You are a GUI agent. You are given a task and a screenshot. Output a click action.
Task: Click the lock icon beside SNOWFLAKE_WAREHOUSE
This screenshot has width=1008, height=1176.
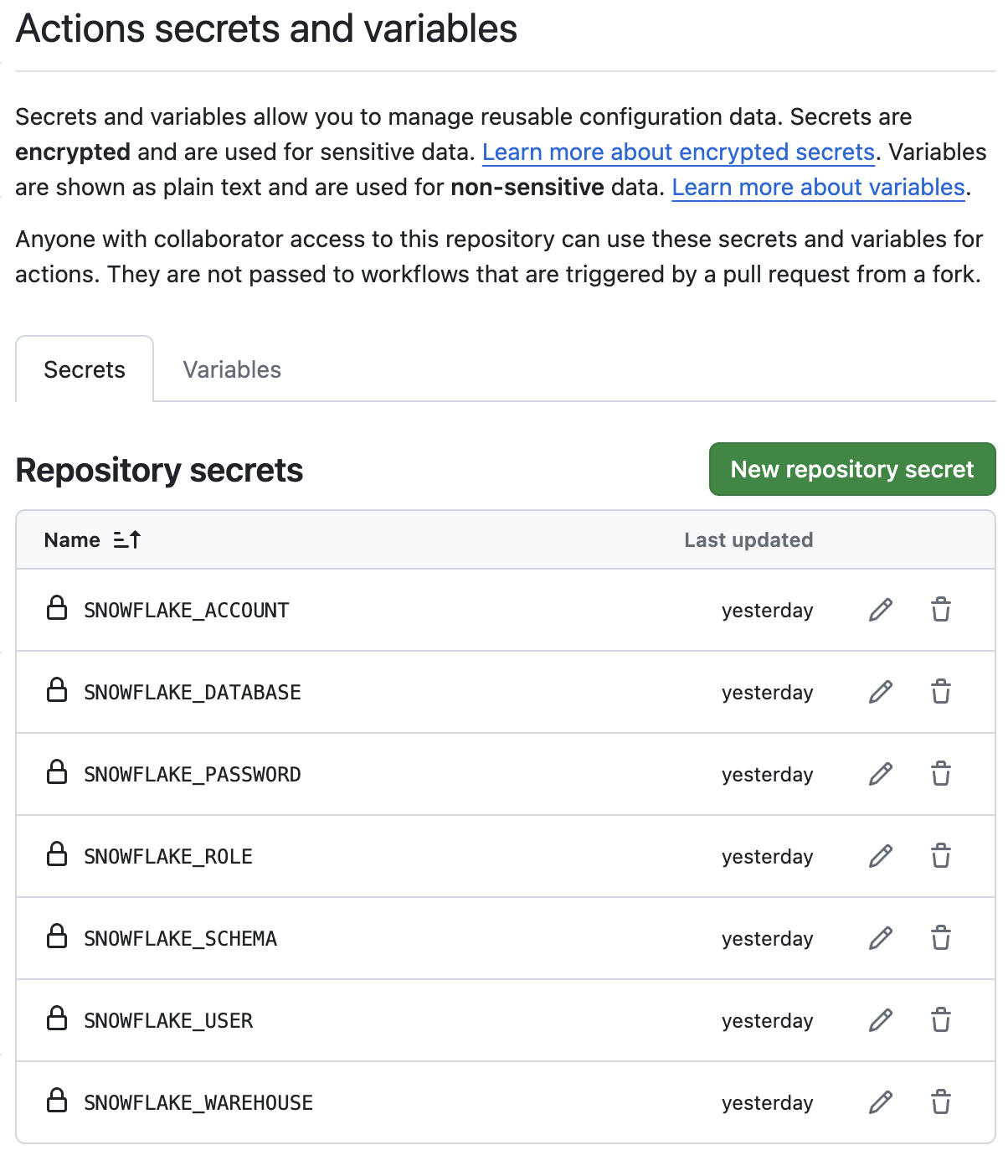[x=57, y=1101]
